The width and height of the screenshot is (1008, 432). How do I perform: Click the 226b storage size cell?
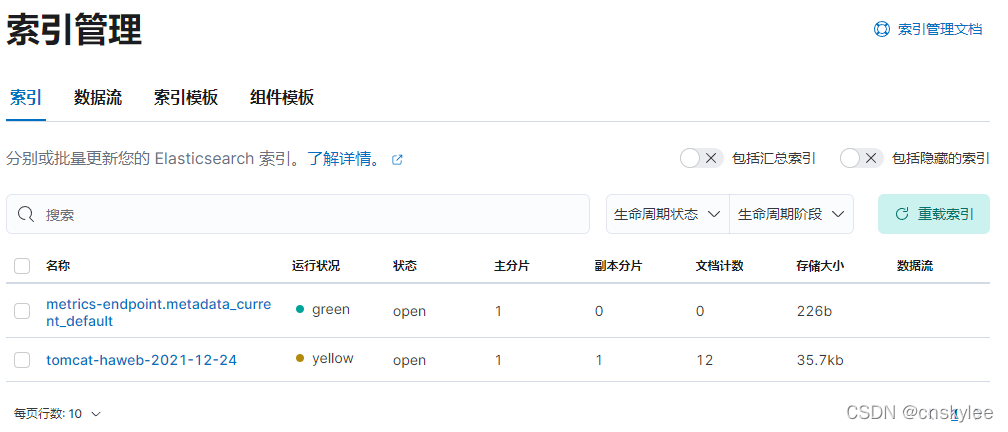click(814, 311)
